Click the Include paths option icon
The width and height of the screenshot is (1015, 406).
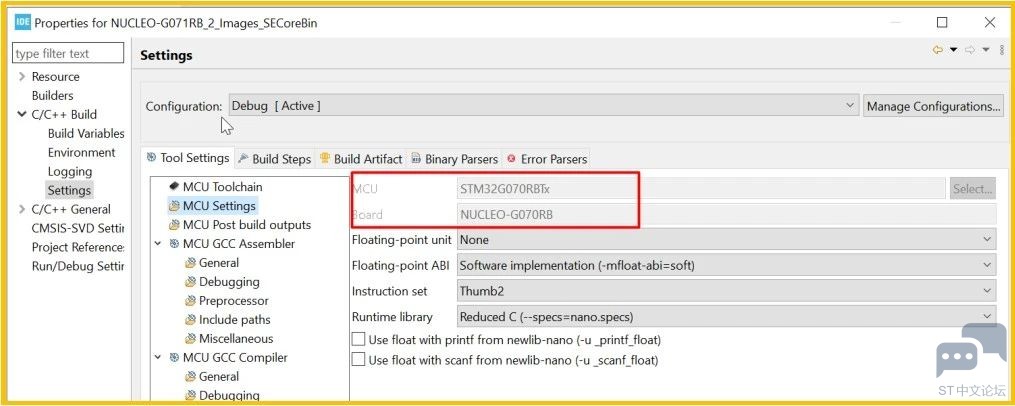click(190, 319)
